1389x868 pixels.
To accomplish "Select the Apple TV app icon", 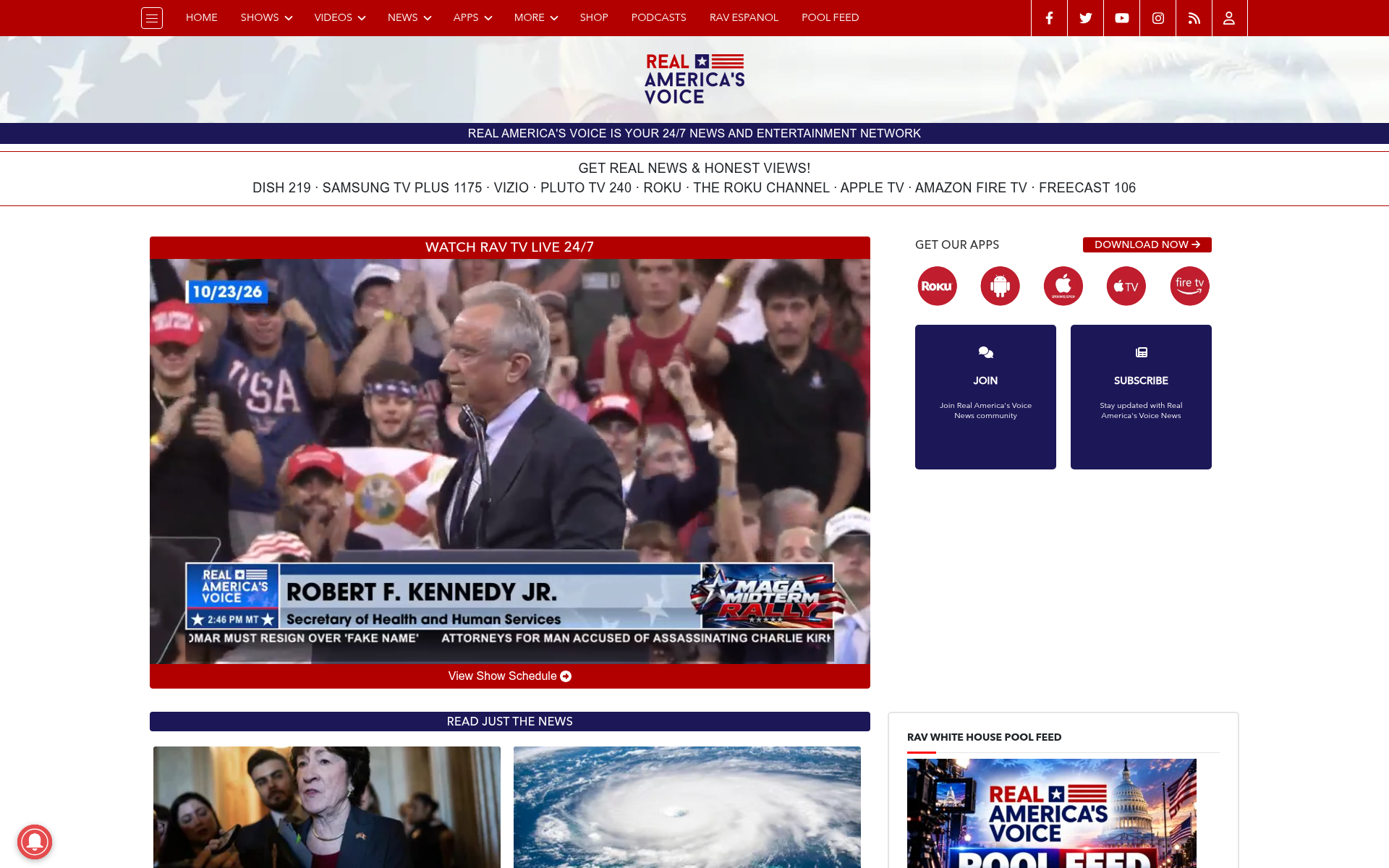I will (1126, 286).
